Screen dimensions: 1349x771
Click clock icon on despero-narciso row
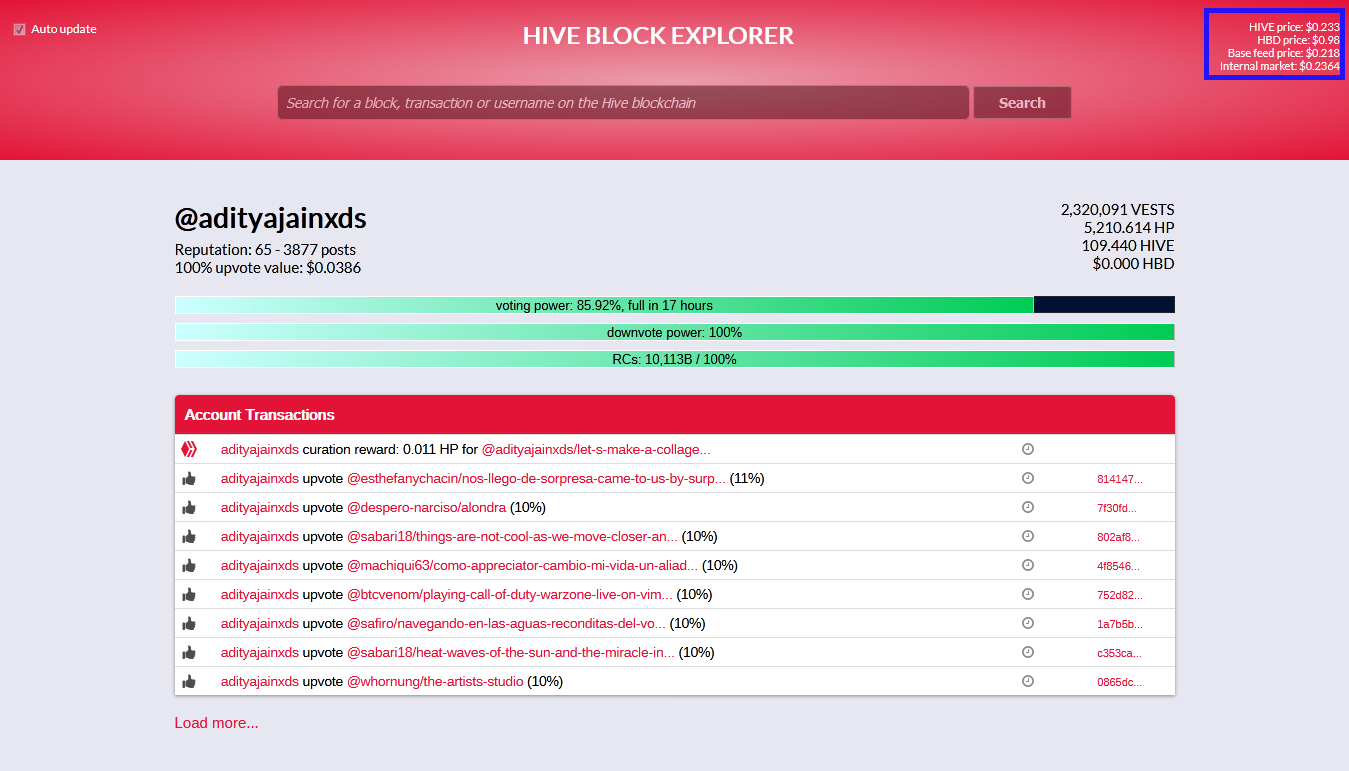point(1028,507)
